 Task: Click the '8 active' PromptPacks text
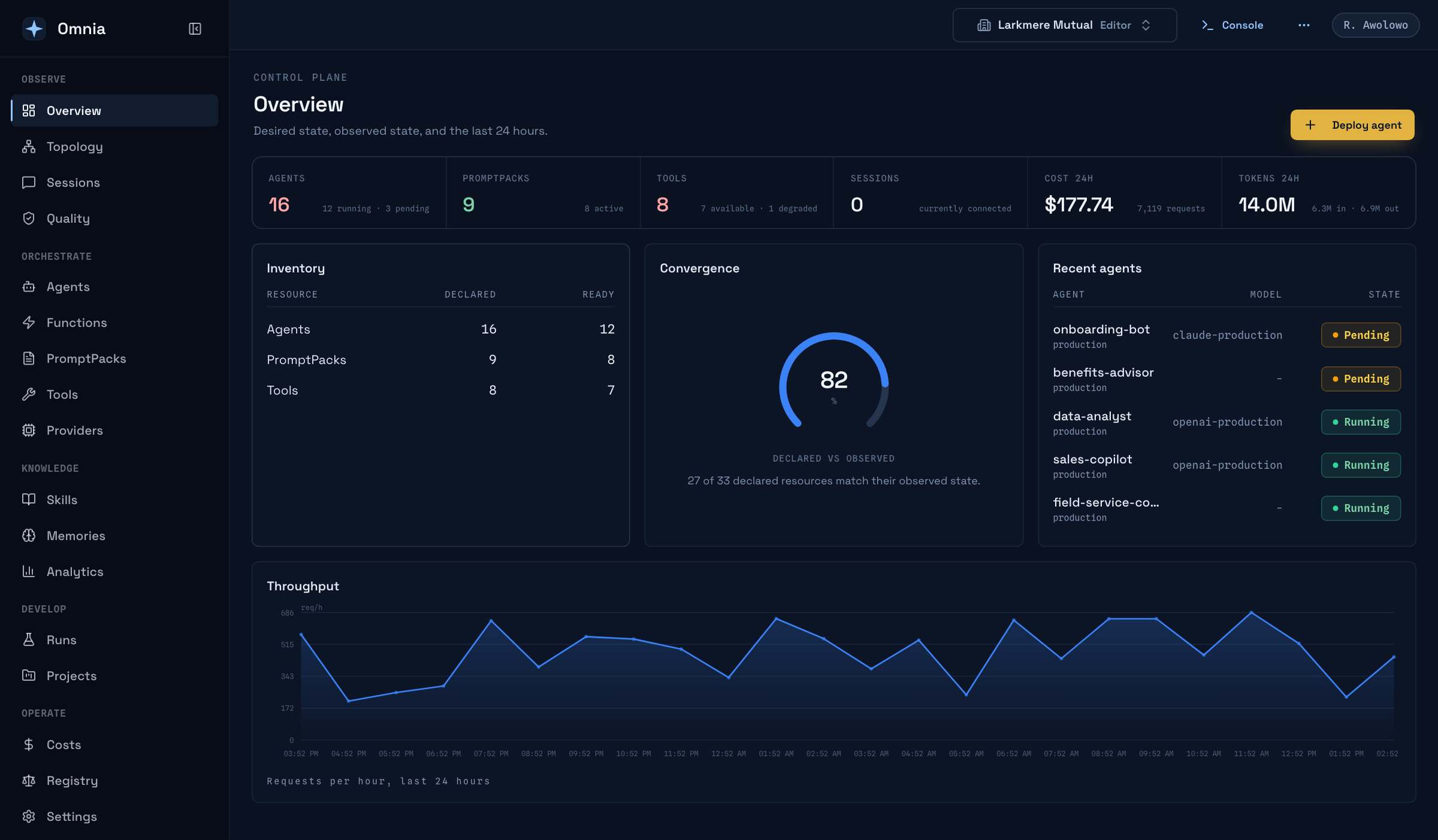pyautogui.click(x=604, y=209)
